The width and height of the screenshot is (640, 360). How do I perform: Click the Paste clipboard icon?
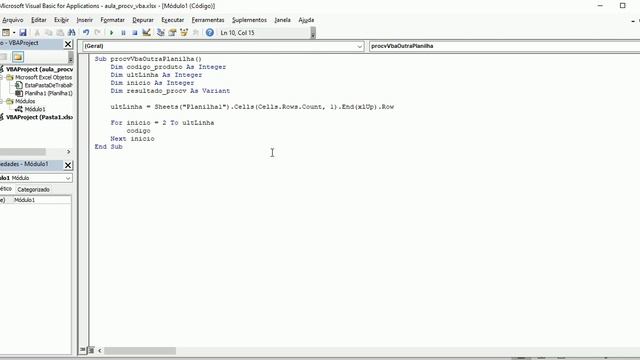coord(60,33)
